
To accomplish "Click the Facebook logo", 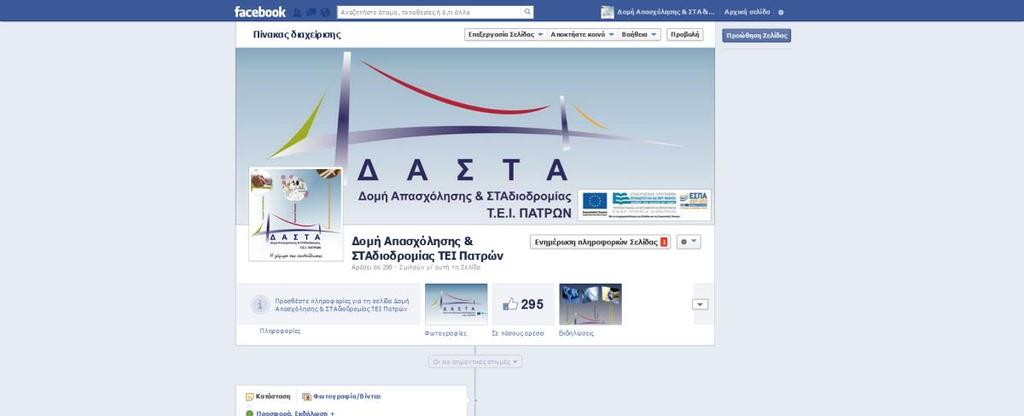I will (260, 12).
